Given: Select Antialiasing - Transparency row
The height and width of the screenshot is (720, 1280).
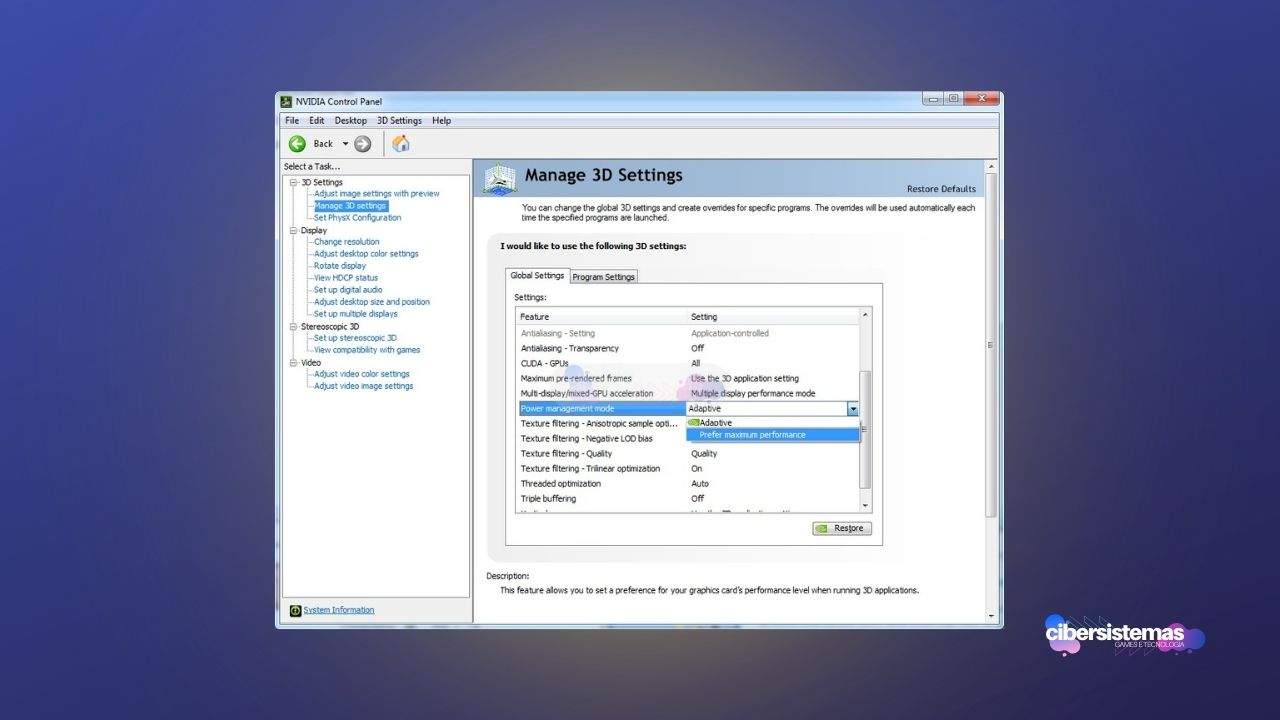Looking at the screenshot, I should pyautogui.click(x=688, y=348).
